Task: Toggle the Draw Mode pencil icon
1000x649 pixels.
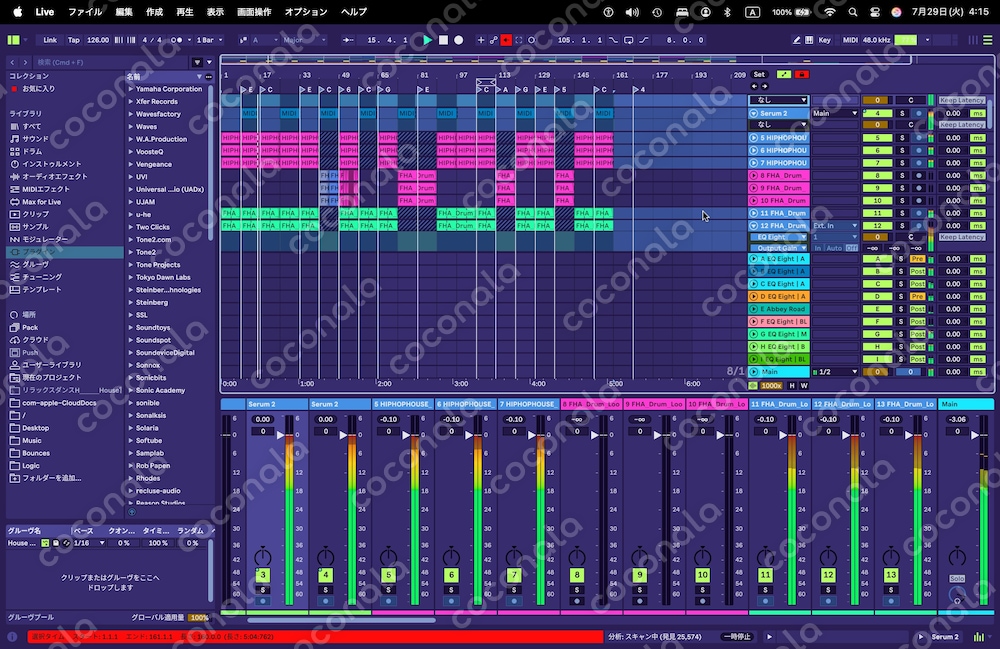Action: 797,40
